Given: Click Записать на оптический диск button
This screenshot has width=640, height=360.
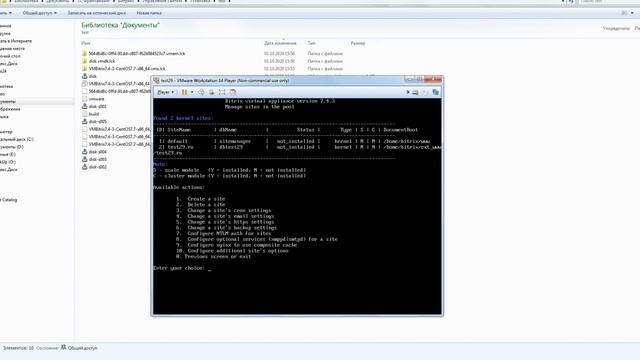Looking at the screenshot, I should coord(97,13).
